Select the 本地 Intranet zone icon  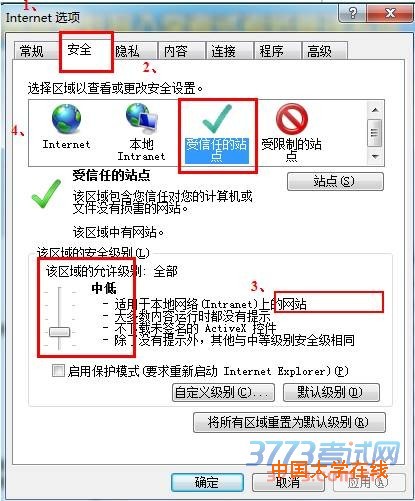[x=142, y=117]
